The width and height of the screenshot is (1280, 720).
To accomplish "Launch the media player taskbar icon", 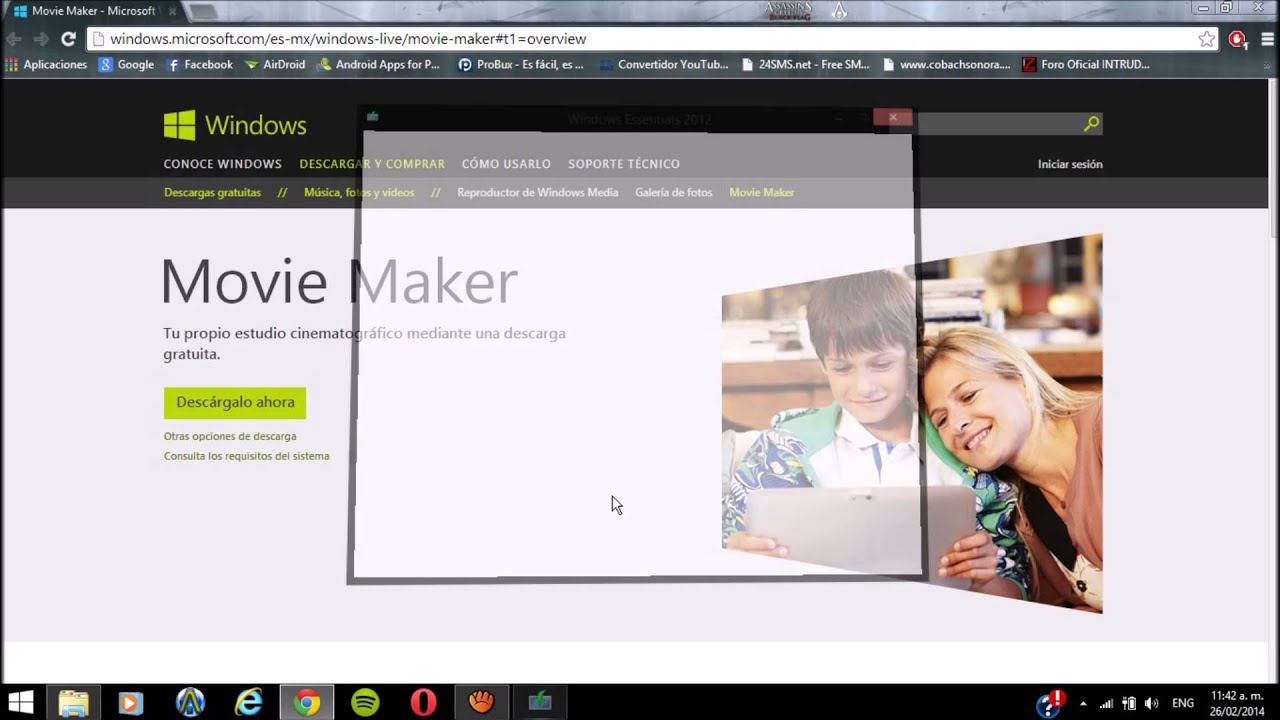I will click(129, 703).
